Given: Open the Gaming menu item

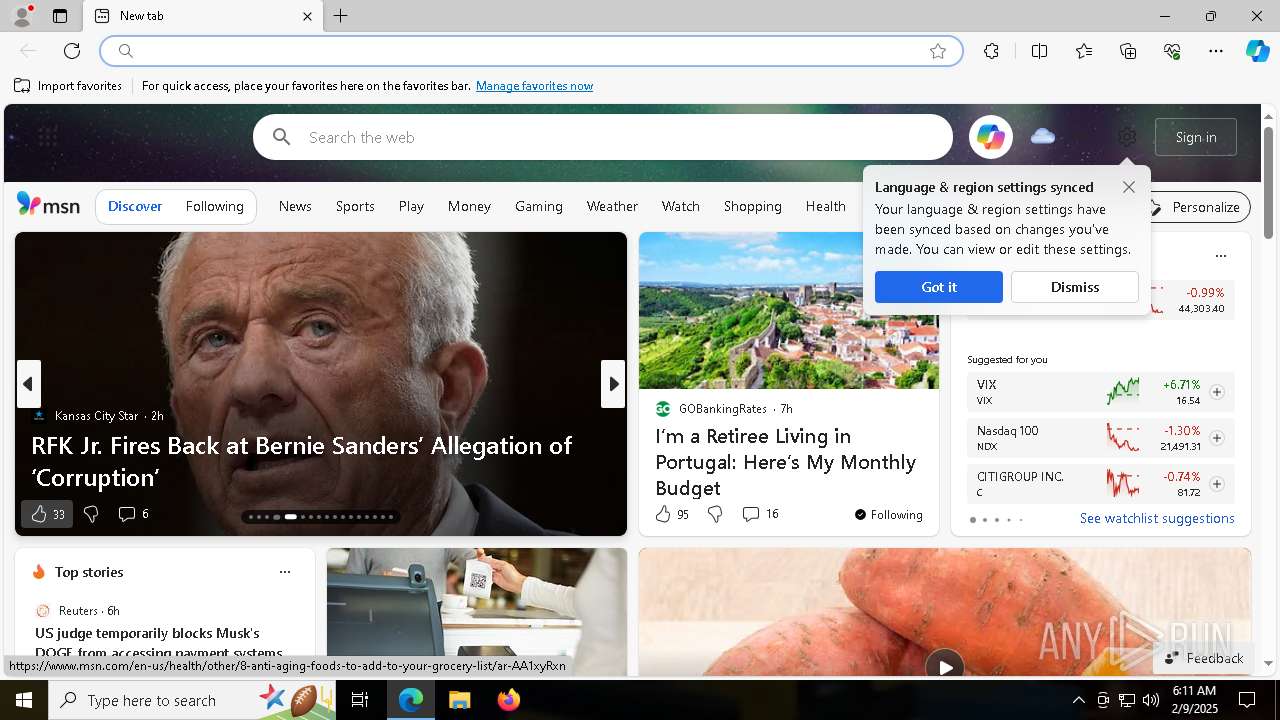Looking at the screenshot, I should click(x=538, y=206).
